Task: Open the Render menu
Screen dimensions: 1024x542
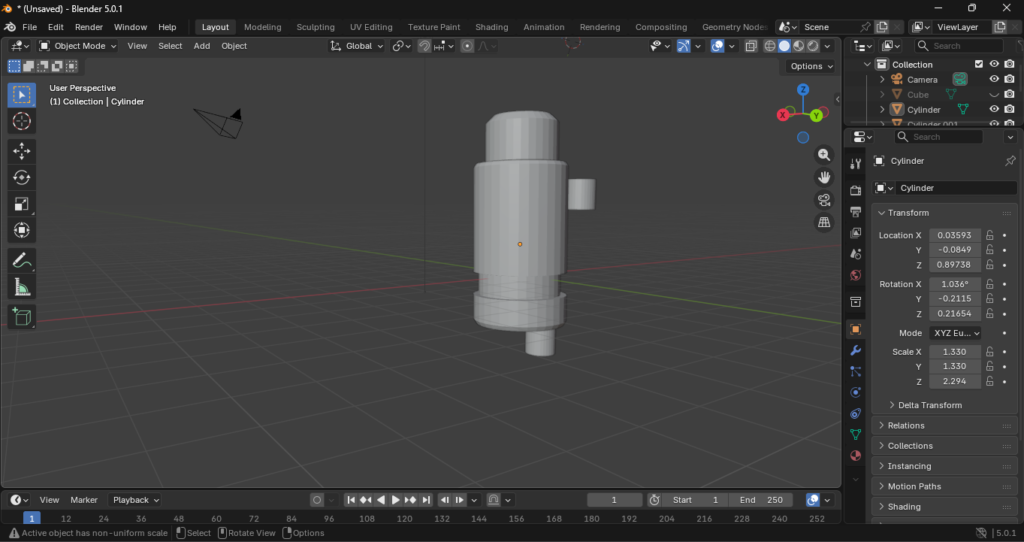Action: pyautogui.click(x=89, y=27)
